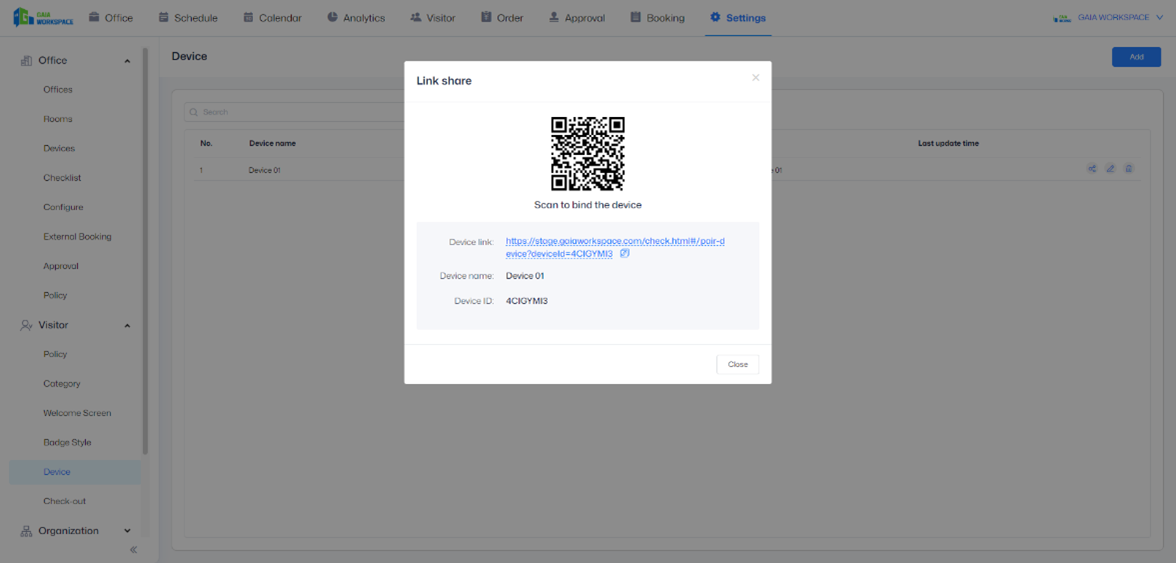
Task: Go to the Analytics tab
Action: pyautogui.click(x=356, y=18)
